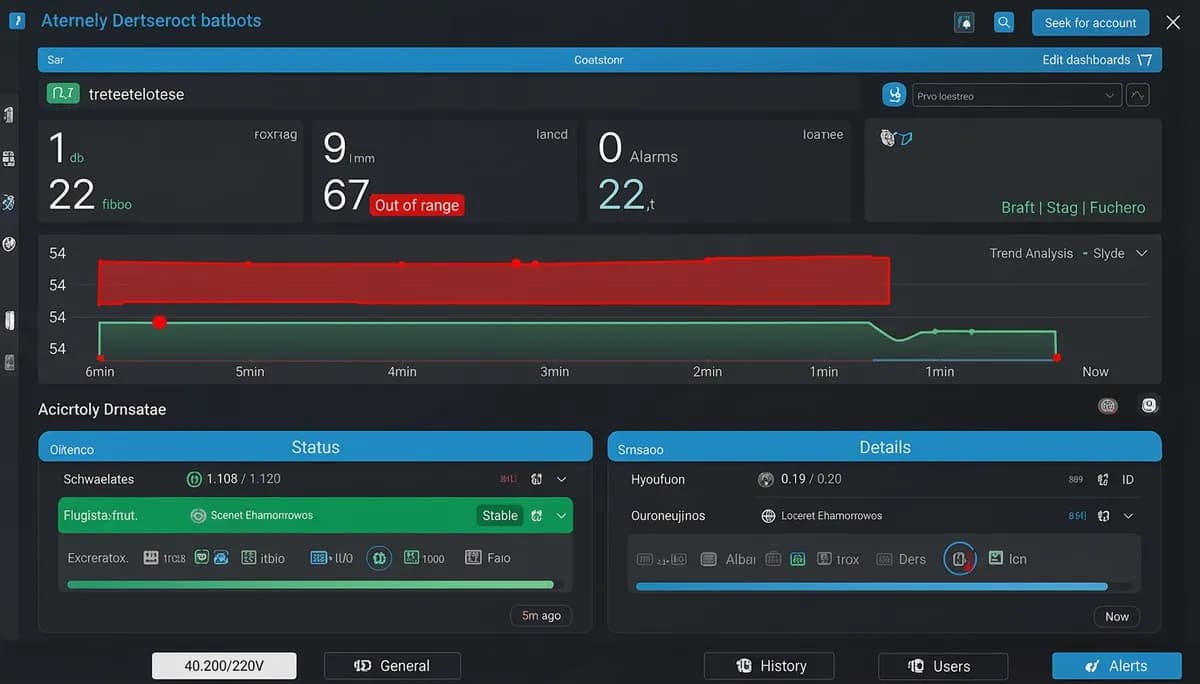Click the globe icon in the left sidebar
The height and width of the screenshot is (684, 1200).
click(8, 244)
